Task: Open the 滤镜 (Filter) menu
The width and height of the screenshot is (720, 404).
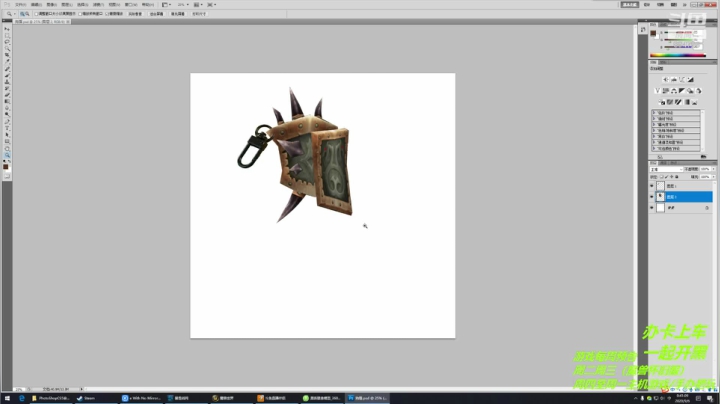Action: (x=98, y=5)
